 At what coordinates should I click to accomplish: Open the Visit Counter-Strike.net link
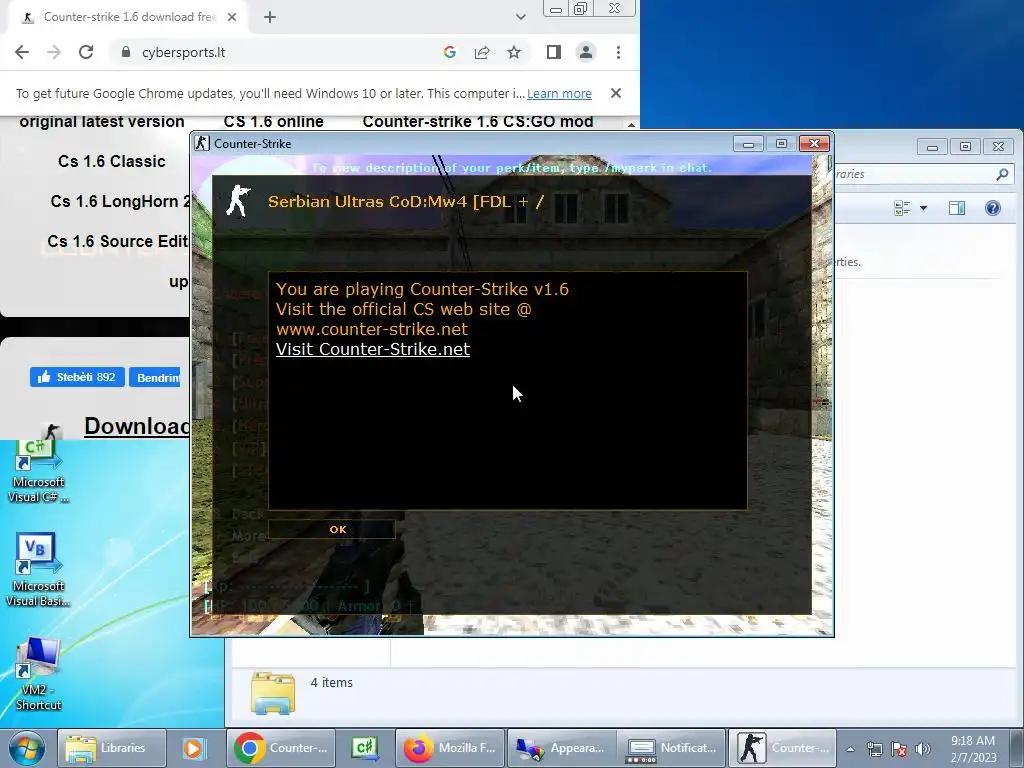point(372,349)
